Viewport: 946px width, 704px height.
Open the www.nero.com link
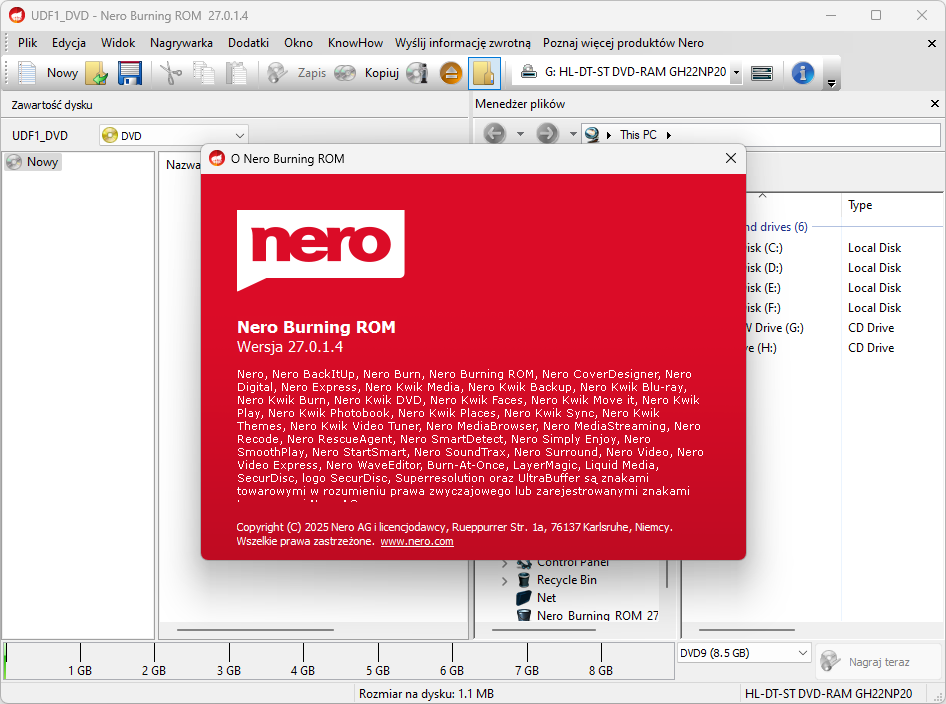tap(417, 541)
